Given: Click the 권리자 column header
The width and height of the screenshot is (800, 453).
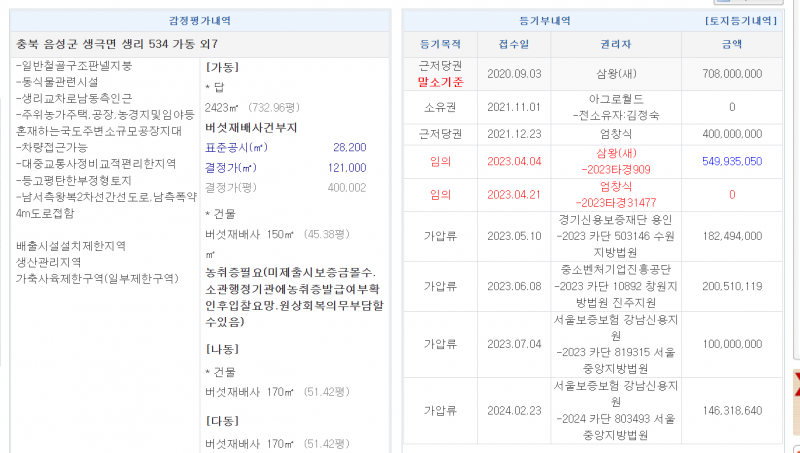Looking at the screenshot, I should tap(615, 44).
